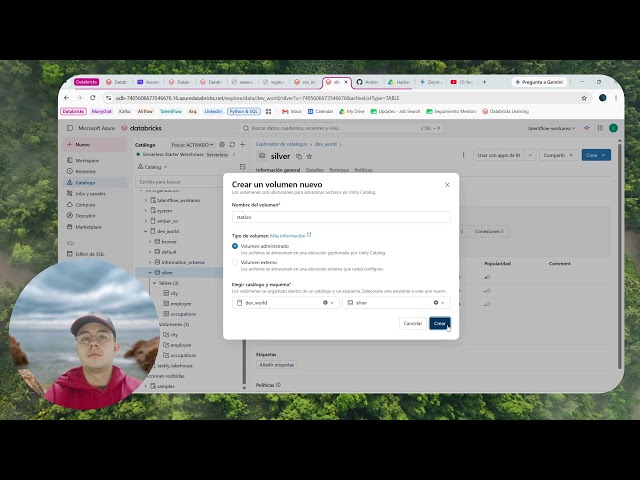This screenshot has width=640, height=480.
Task: Open Editor de SQL in the sidebar
Action: point(89,254)
